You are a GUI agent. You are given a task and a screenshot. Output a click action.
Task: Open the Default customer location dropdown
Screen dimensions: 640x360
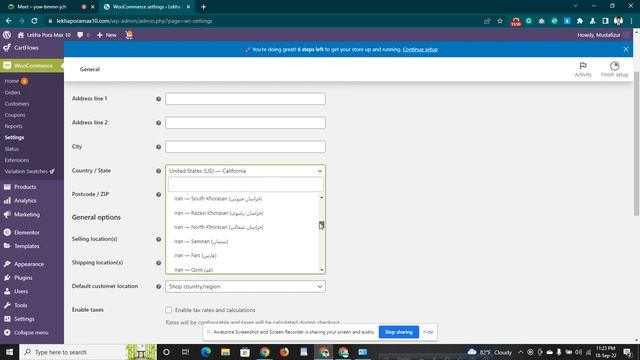click(x=245, y=287)
